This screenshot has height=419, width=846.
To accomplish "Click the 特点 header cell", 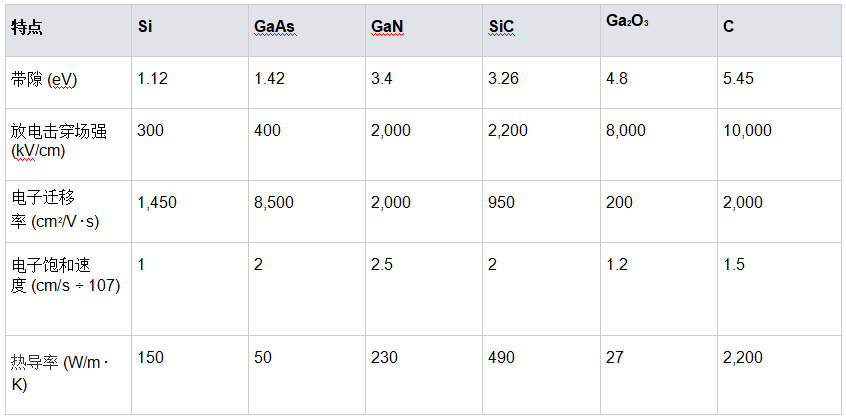I will click(27, 27).
